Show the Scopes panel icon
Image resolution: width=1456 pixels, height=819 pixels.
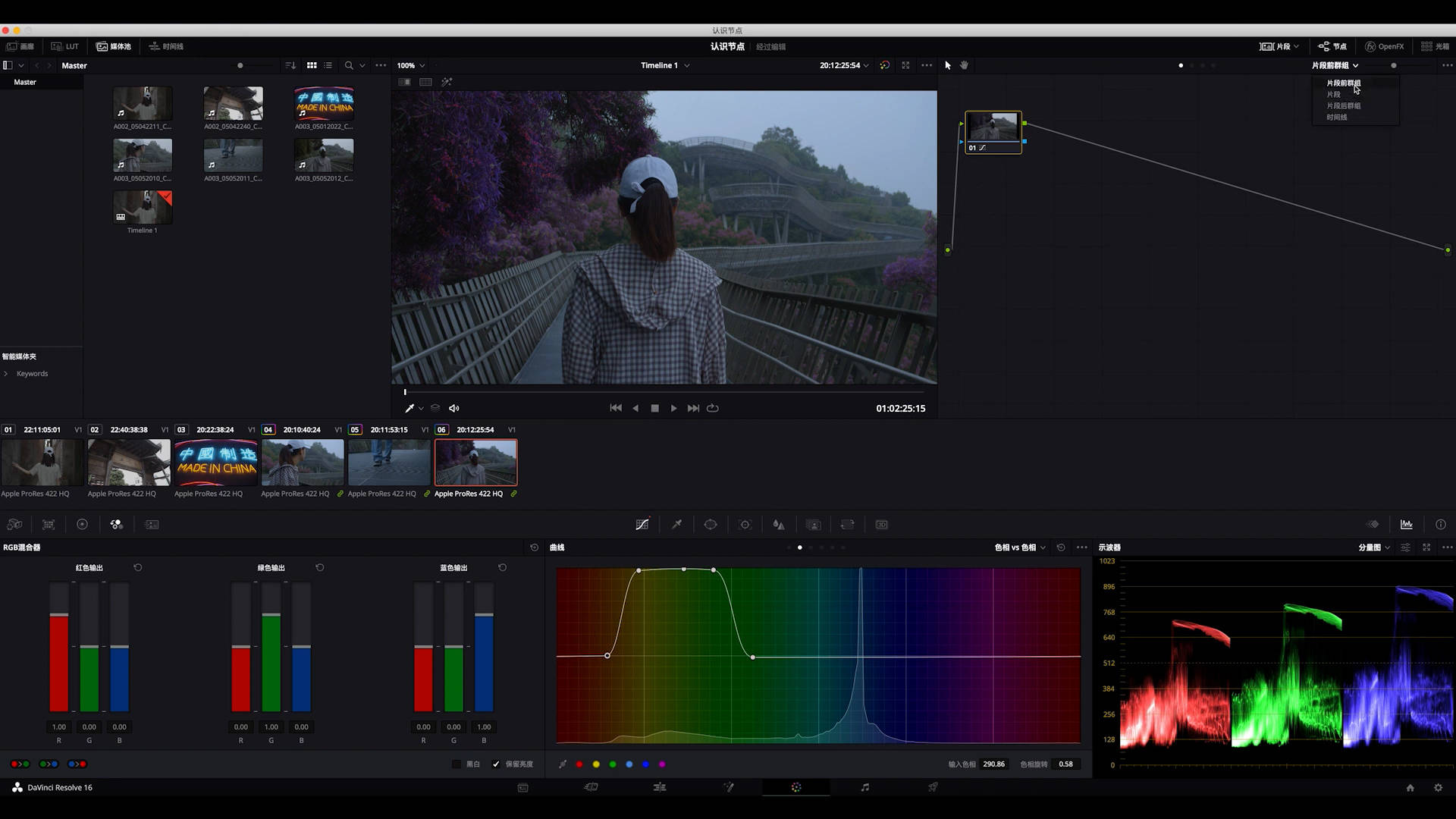coord(1407,524)
